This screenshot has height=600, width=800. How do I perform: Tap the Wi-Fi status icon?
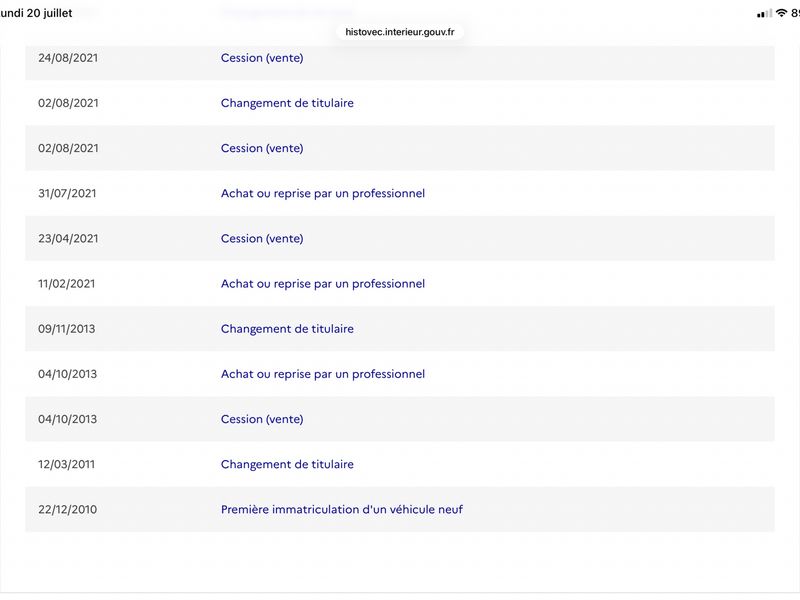point(781,13)
